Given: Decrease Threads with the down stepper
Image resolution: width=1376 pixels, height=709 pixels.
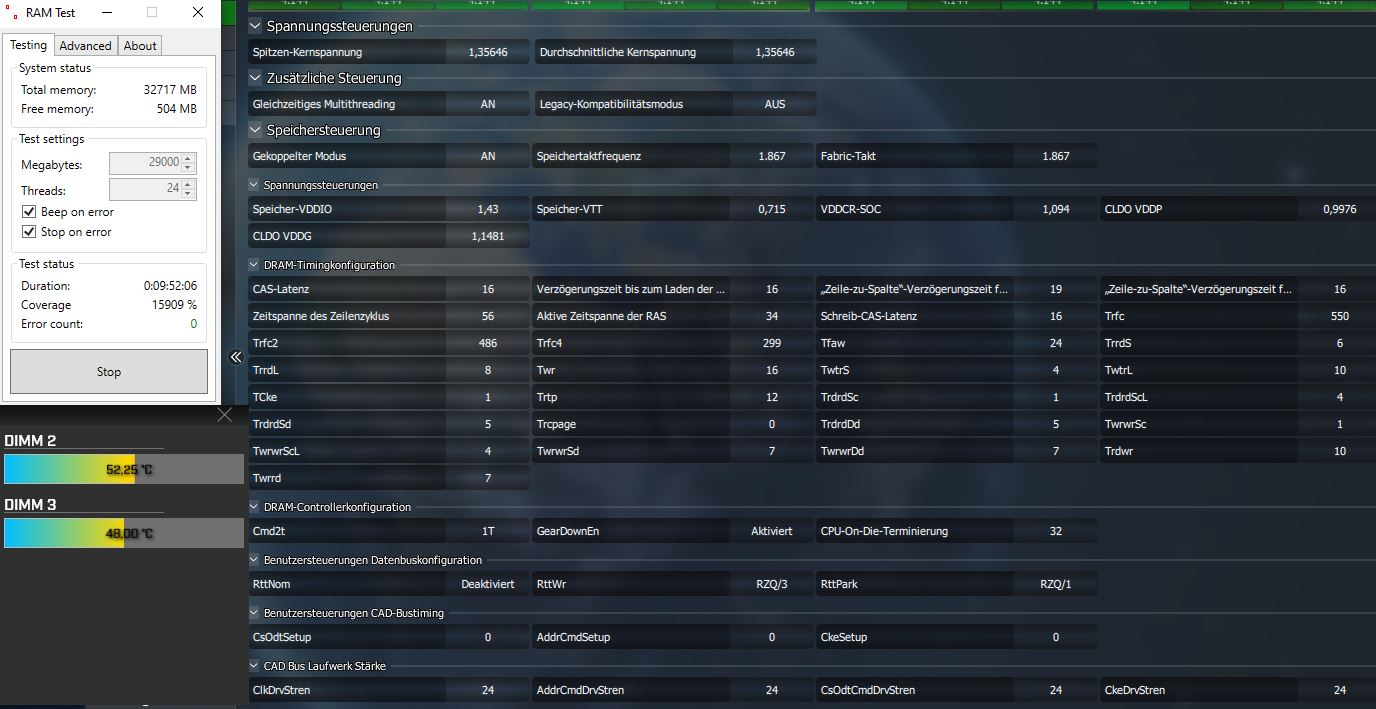Looking at the screenshot, I should (189, 194).
